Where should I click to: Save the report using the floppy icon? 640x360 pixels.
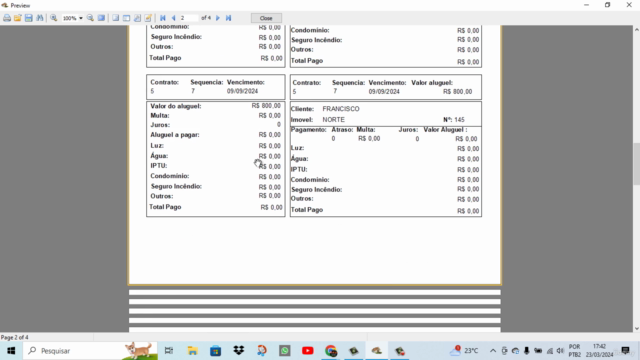tap(29, 18)
